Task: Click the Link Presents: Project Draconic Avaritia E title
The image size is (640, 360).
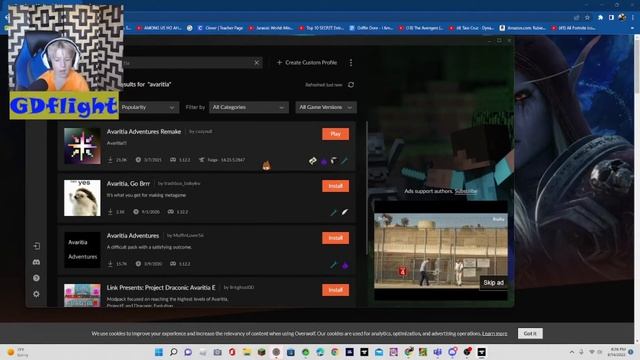Action: (161, 287)
